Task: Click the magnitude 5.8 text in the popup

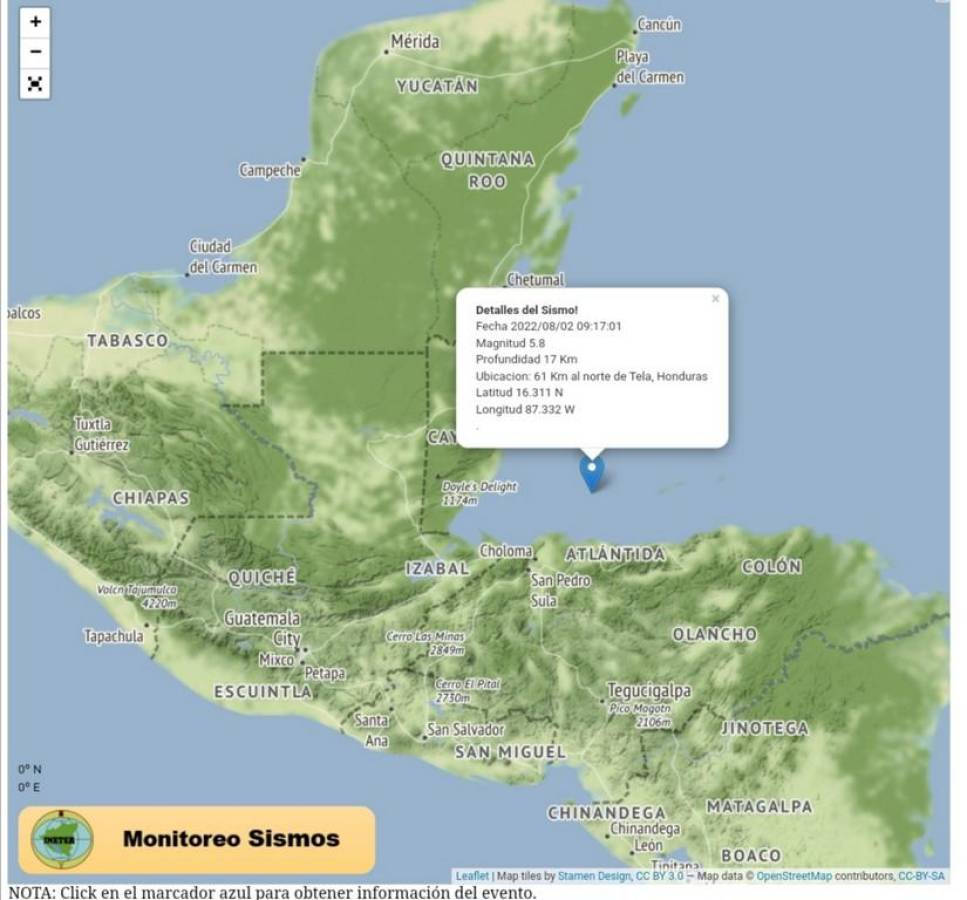Action: tap(511, 344)
